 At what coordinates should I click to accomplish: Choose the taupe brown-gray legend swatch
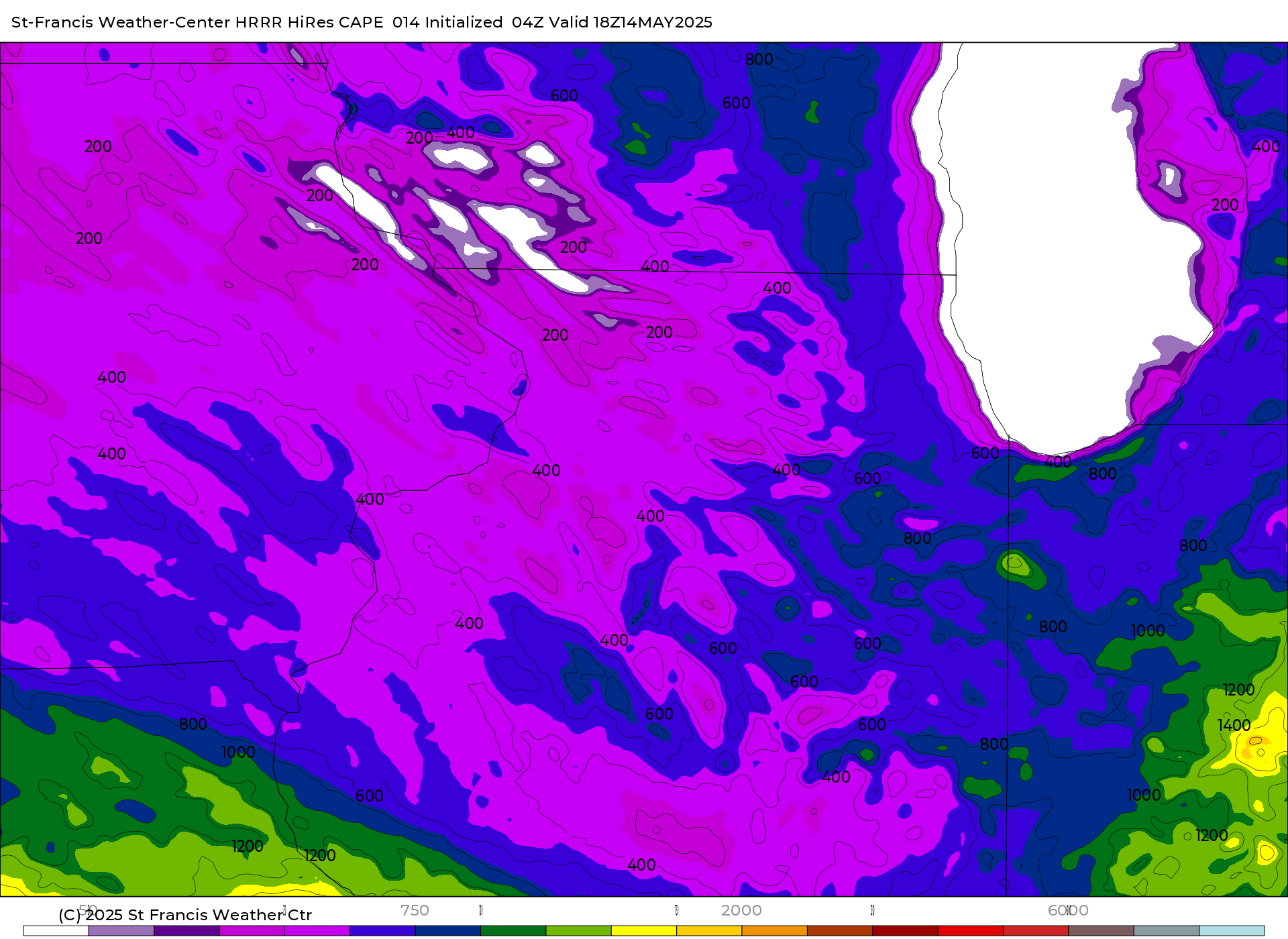pyautogui.click(x=1102, y=931)
